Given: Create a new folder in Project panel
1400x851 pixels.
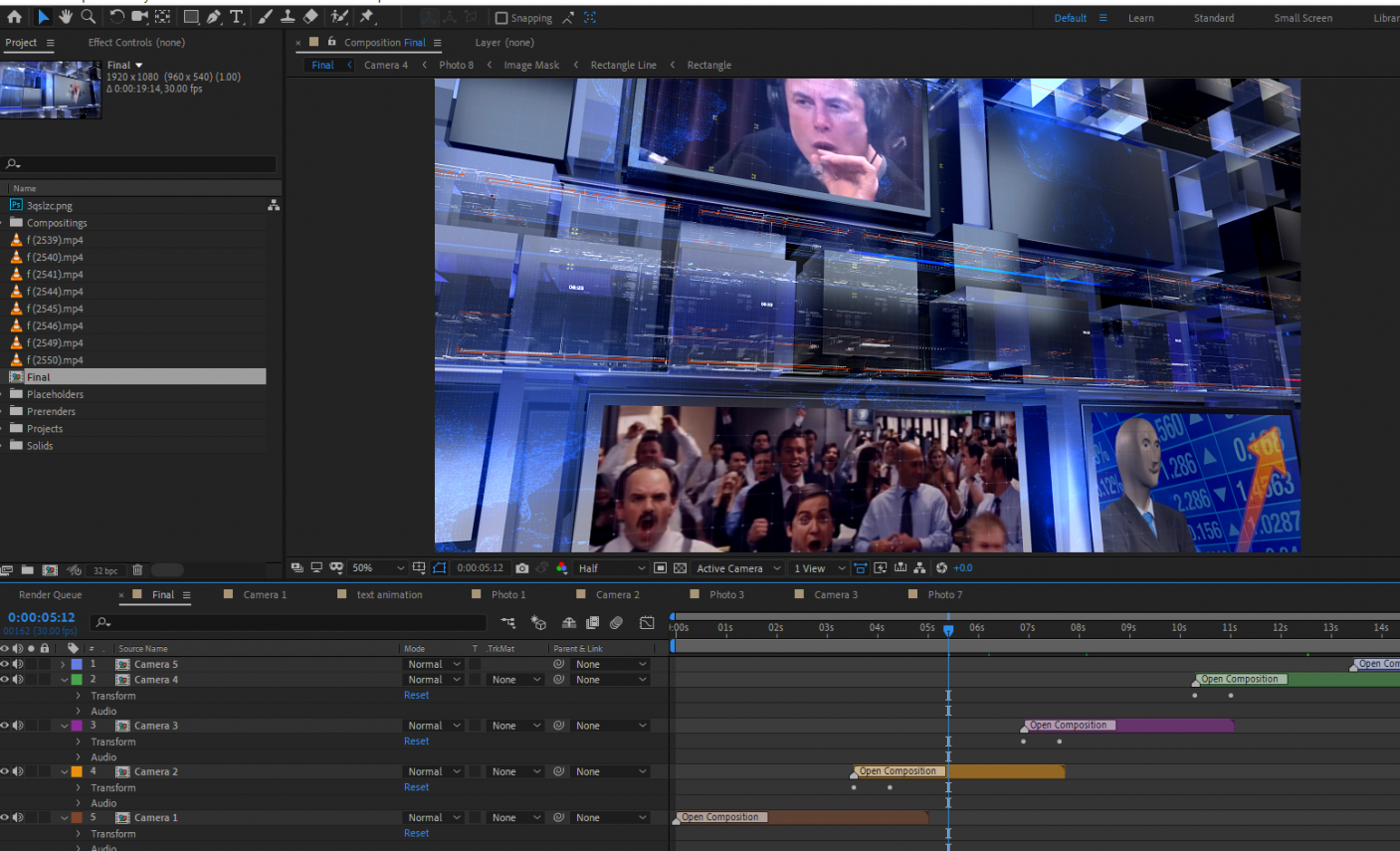Looking at the screenshot, I should [x=28, y=570].
